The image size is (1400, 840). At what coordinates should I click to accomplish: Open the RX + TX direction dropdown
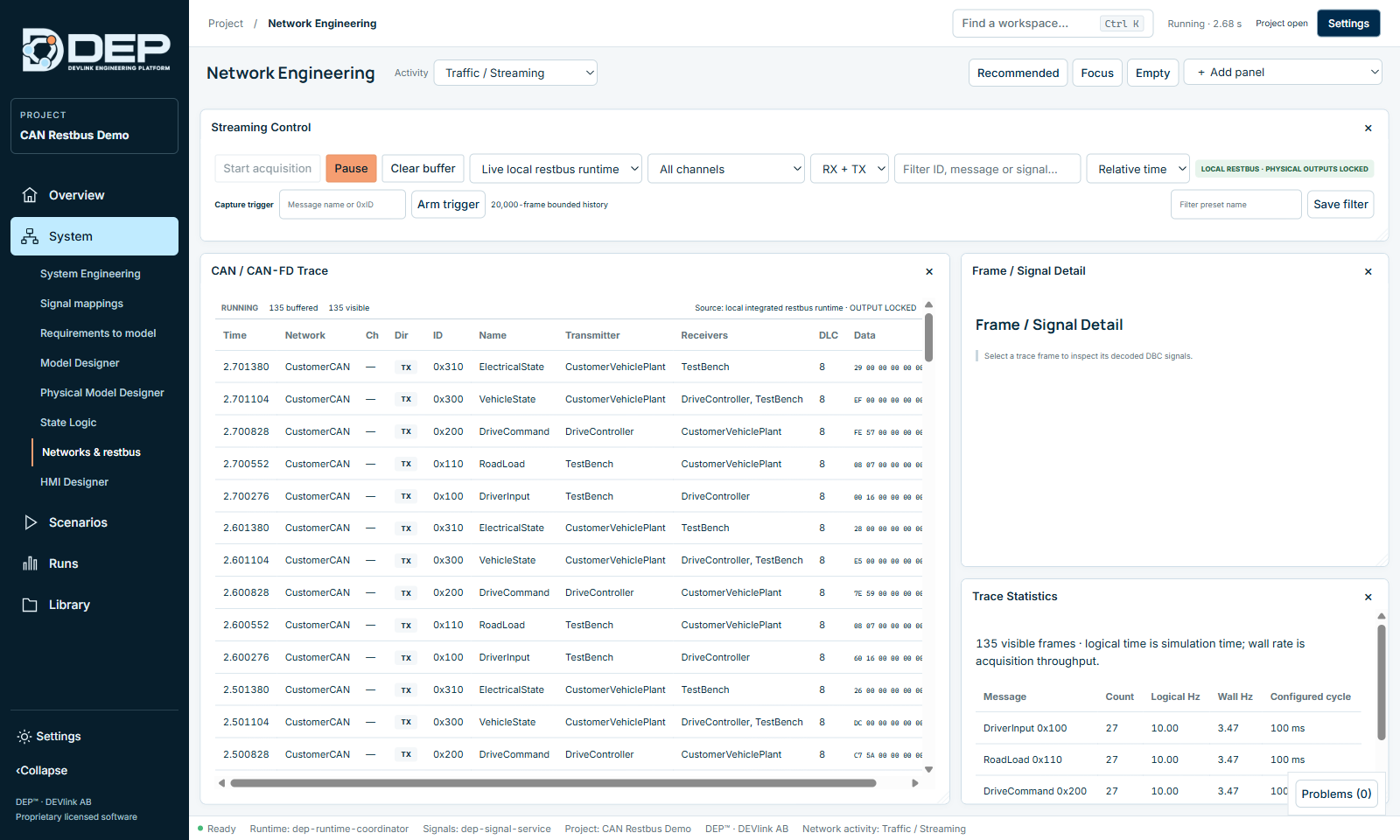pos(850,169)
